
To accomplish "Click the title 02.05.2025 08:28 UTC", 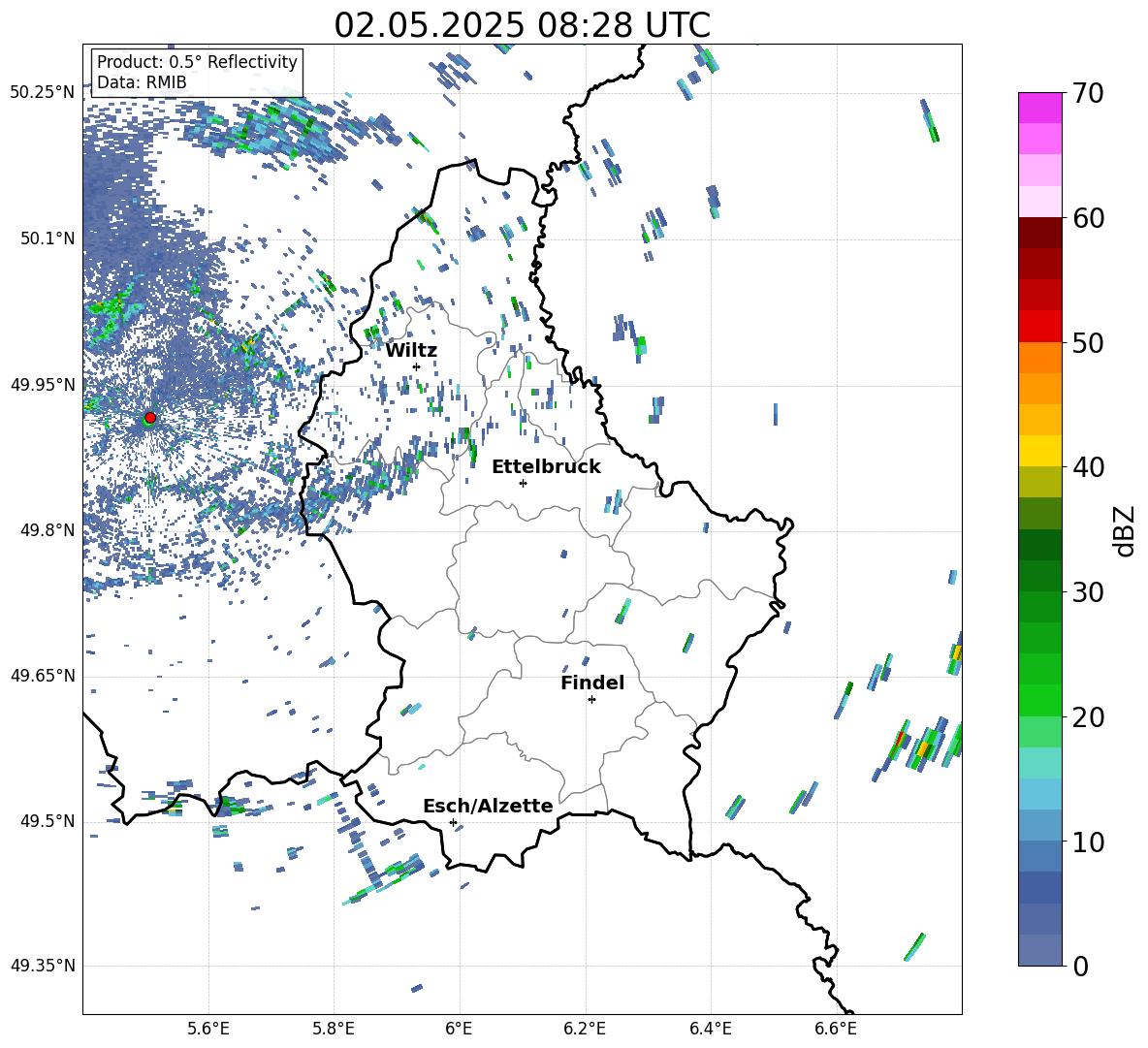I will 522,25.
